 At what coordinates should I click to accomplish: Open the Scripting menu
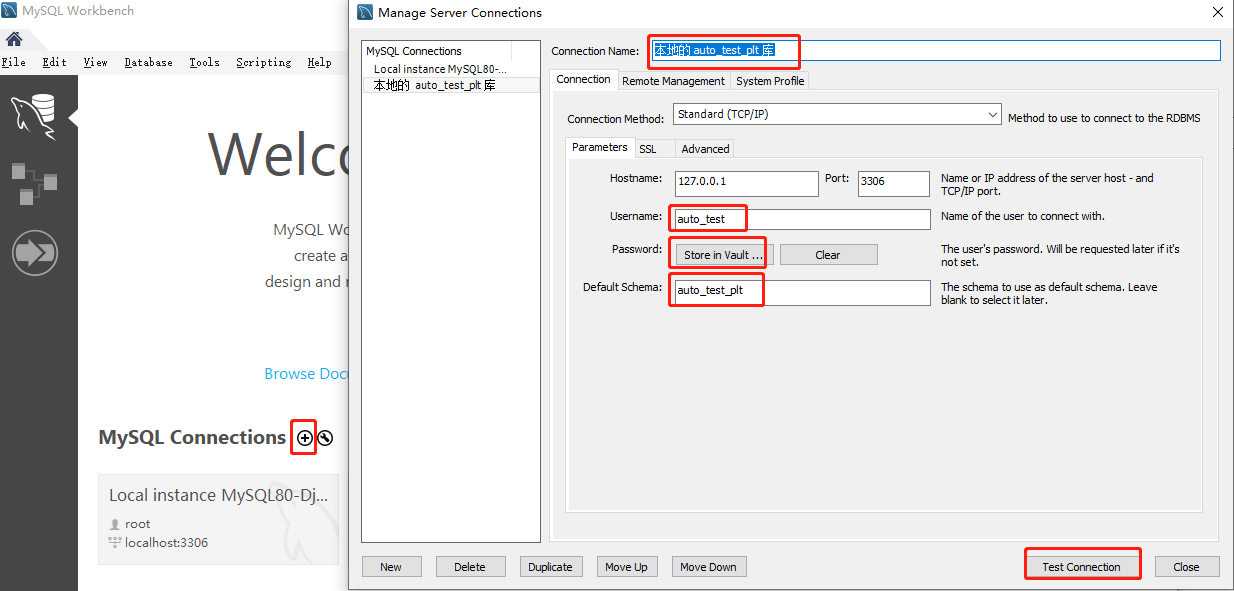[x=264, y=62]
